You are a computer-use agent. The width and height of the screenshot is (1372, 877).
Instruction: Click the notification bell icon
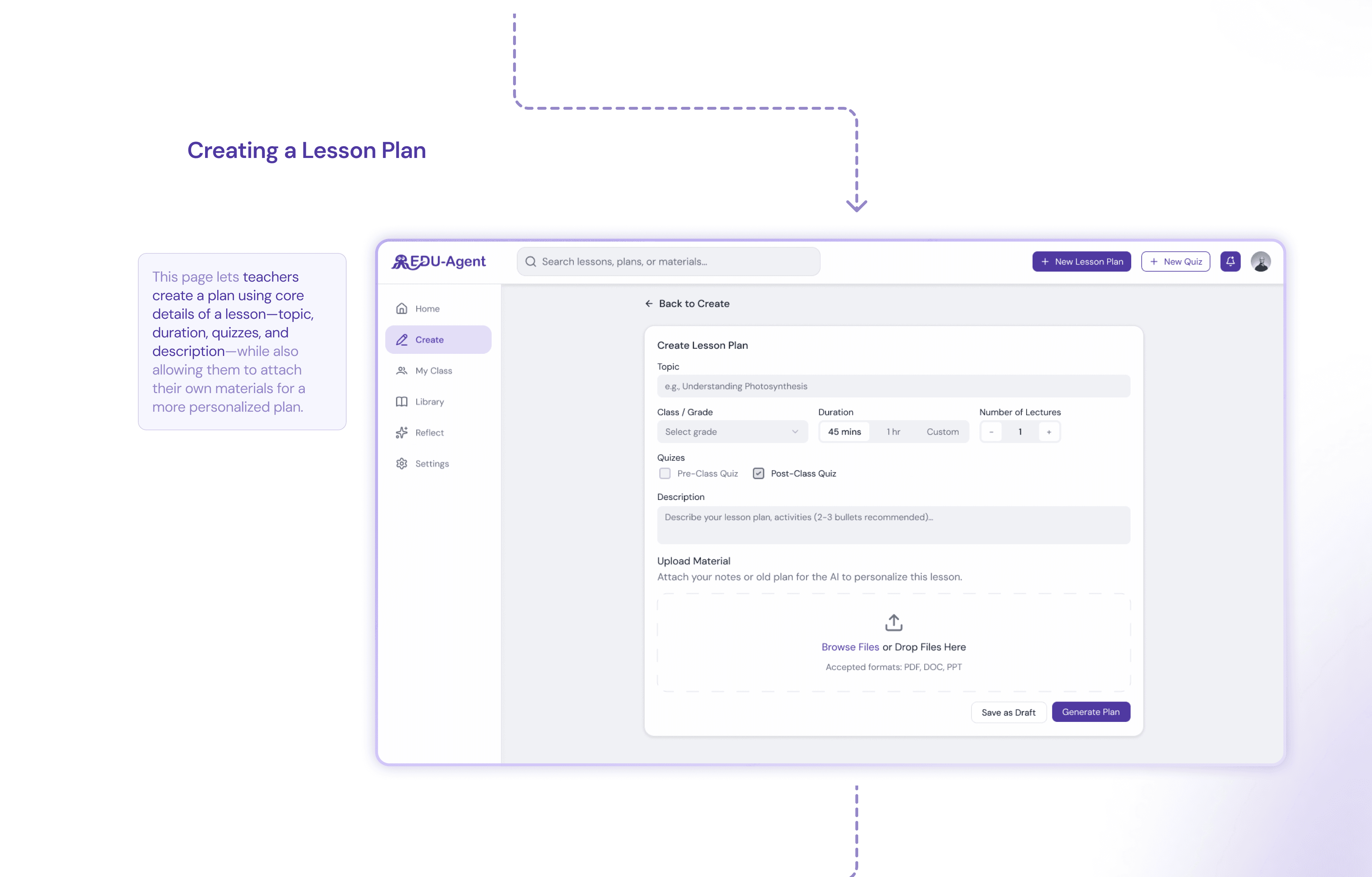point(1229,262)
